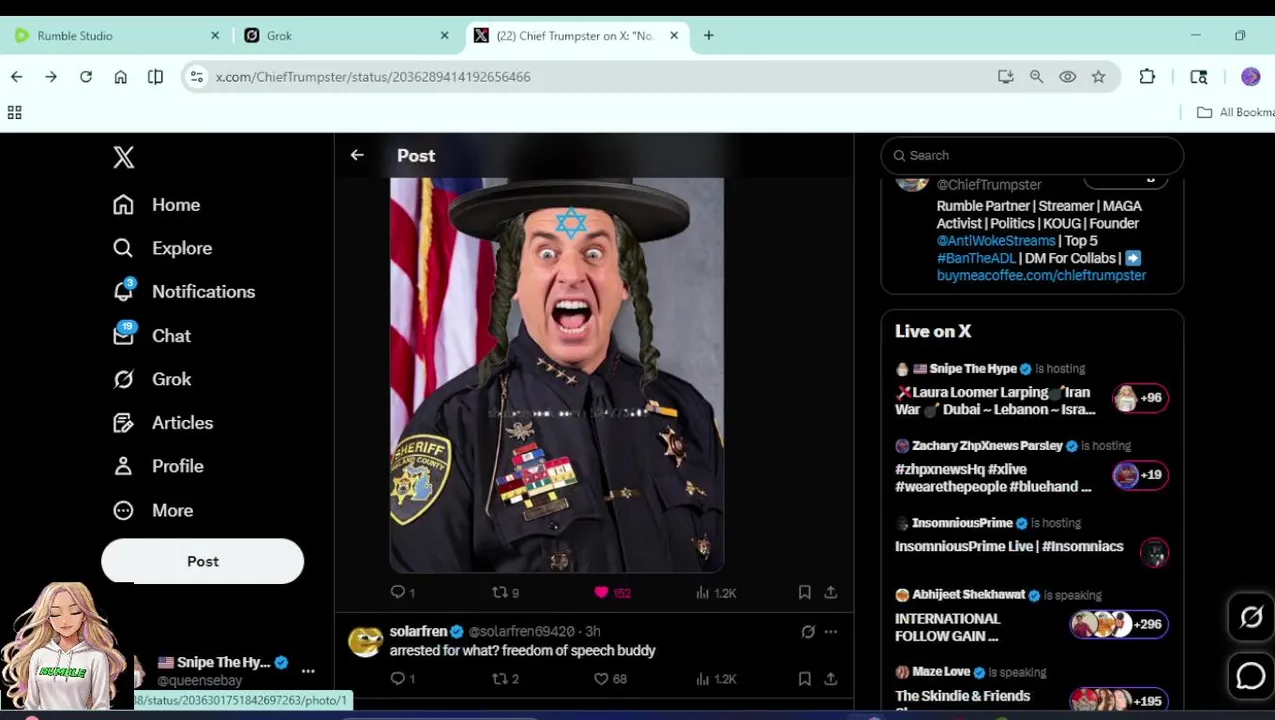Repost the main post with 9 reposts
This screenshot has height=720, width=1275.
tap(500, 593)
